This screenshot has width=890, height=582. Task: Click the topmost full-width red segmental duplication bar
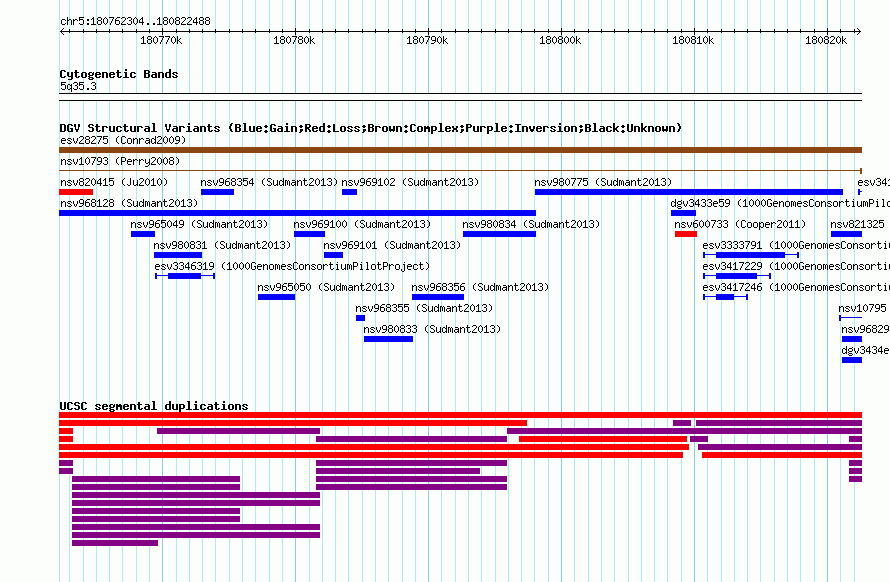coord(460,415)
